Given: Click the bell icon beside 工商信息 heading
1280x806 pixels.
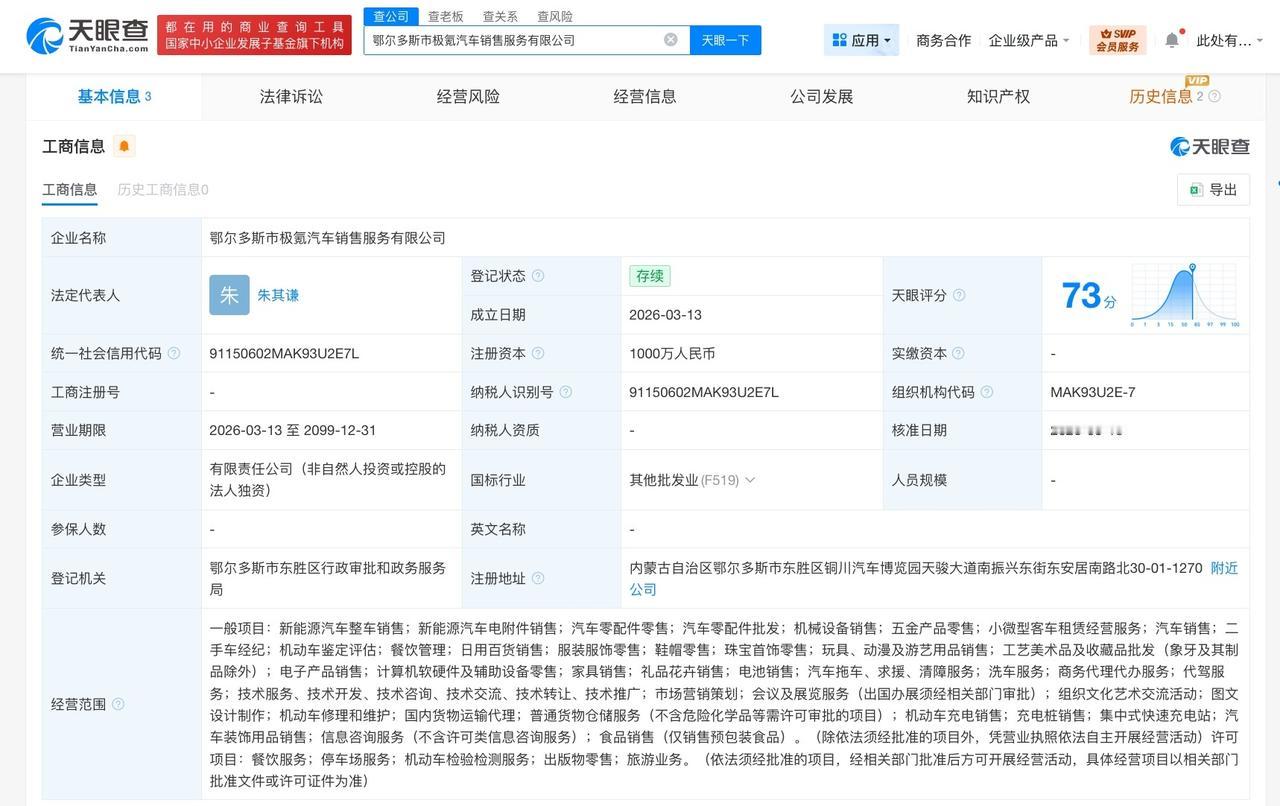Looking at the screenshot, I should point(124,146).
